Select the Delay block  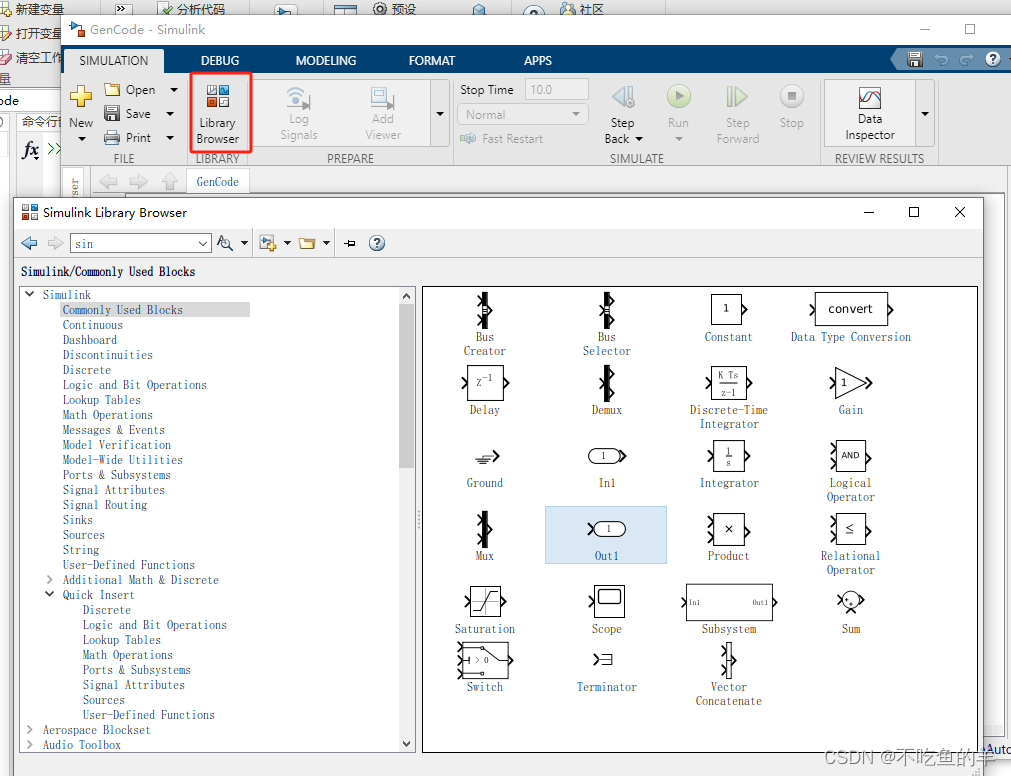click(485, 391)
